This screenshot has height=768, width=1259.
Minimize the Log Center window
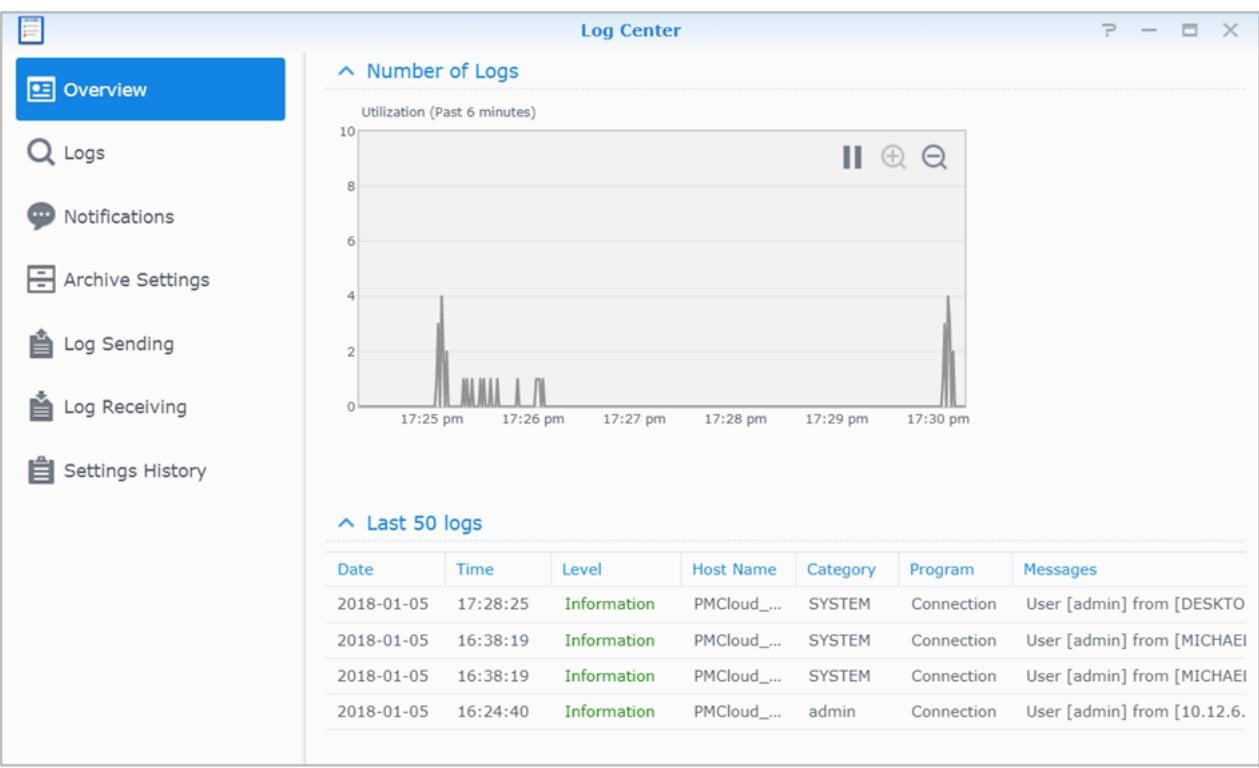pyautogui.click(x=1150, y=30)
